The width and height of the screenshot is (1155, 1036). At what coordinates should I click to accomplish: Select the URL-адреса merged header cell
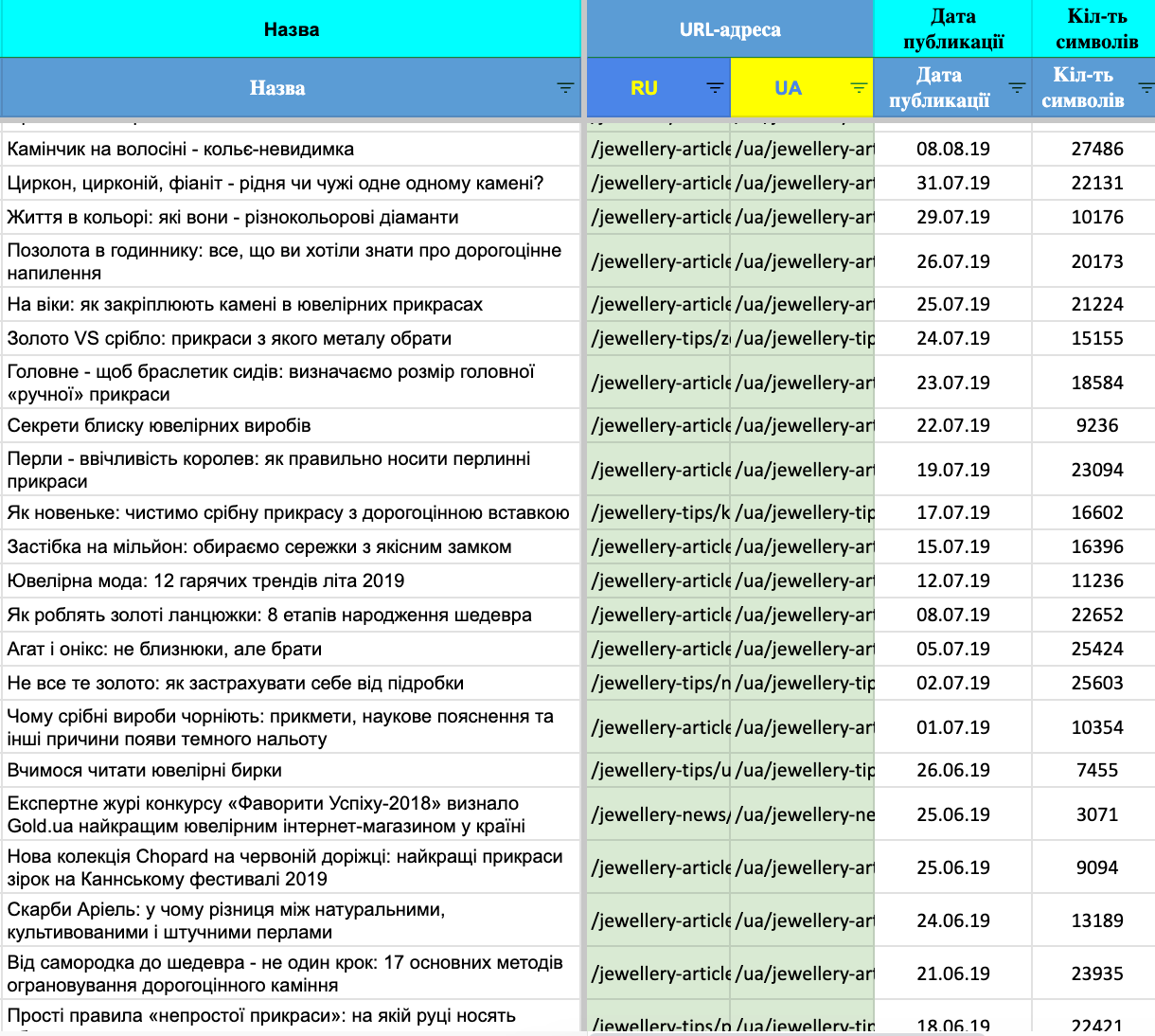coord(729,29)
